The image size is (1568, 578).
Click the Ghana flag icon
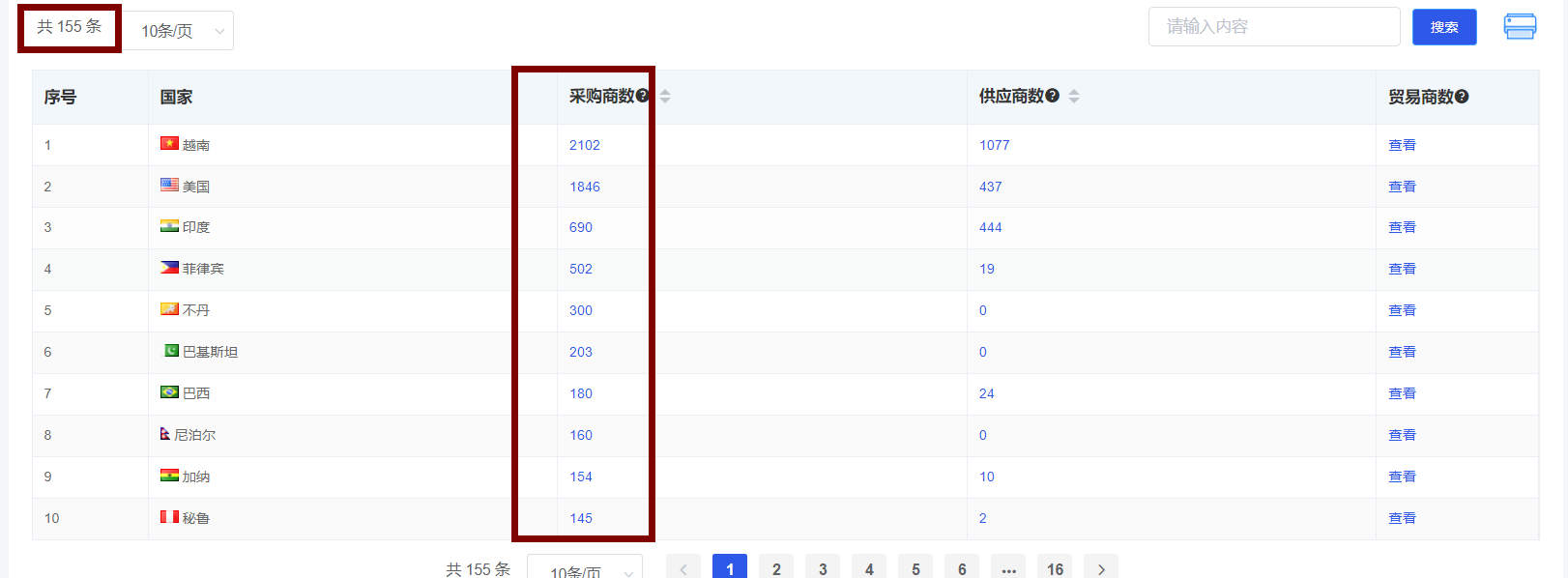click(x=169, y=476)
